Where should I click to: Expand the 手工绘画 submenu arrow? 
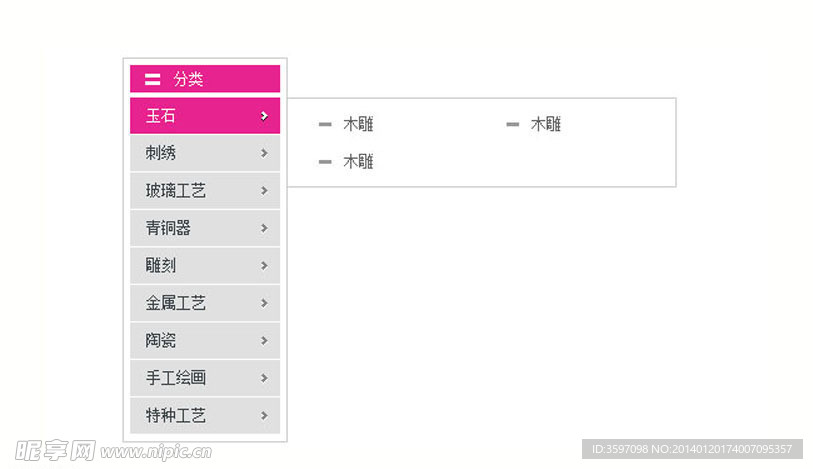[264, 378]
